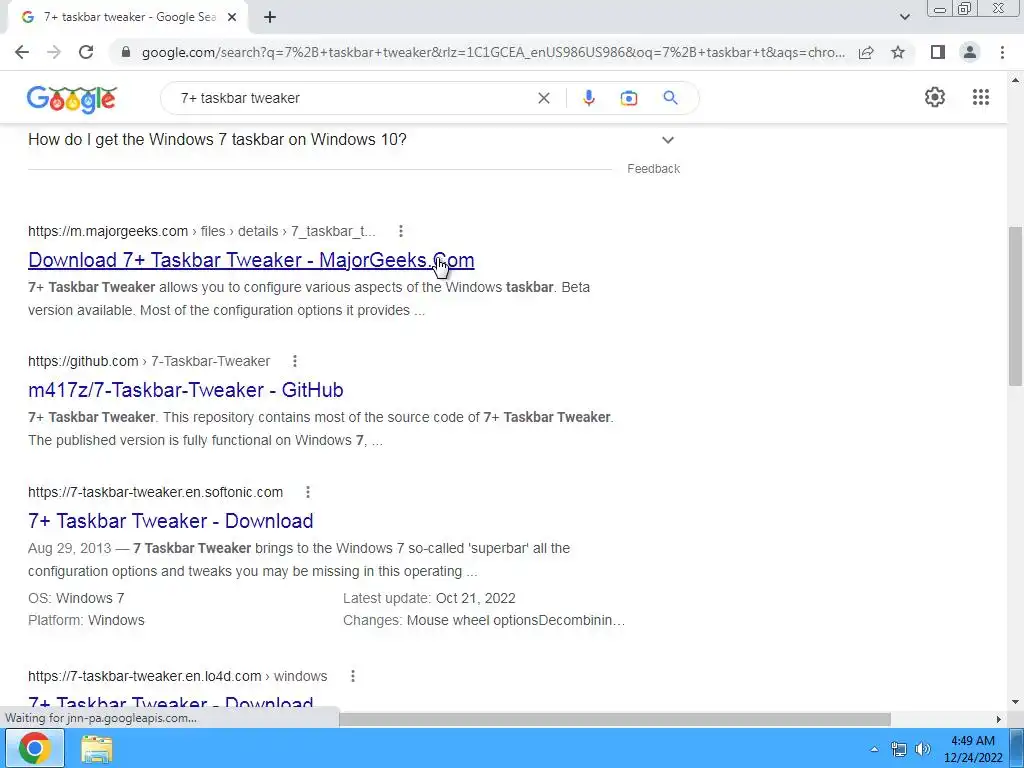Close the 7+ taskbar tweaker tab

click(232, 17)
